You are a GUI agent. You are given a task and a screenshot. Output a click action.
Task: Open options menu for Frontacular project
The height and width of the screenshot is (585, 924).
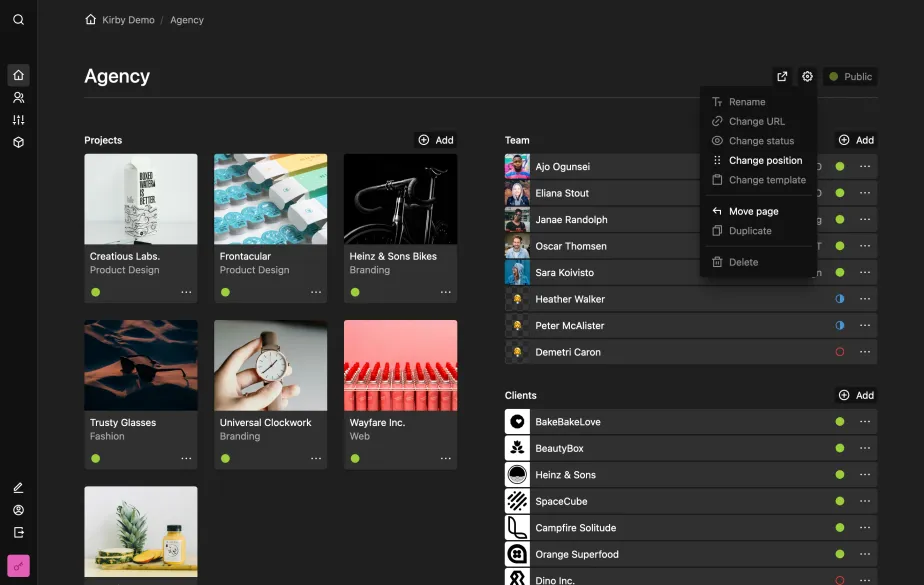click(x=316, y=292)
